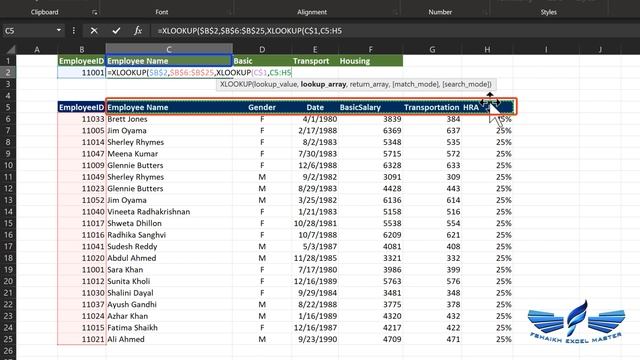The image size is (640, 360).
Task: Click the Select All corner triangle
Action: (x=11, y=50)
